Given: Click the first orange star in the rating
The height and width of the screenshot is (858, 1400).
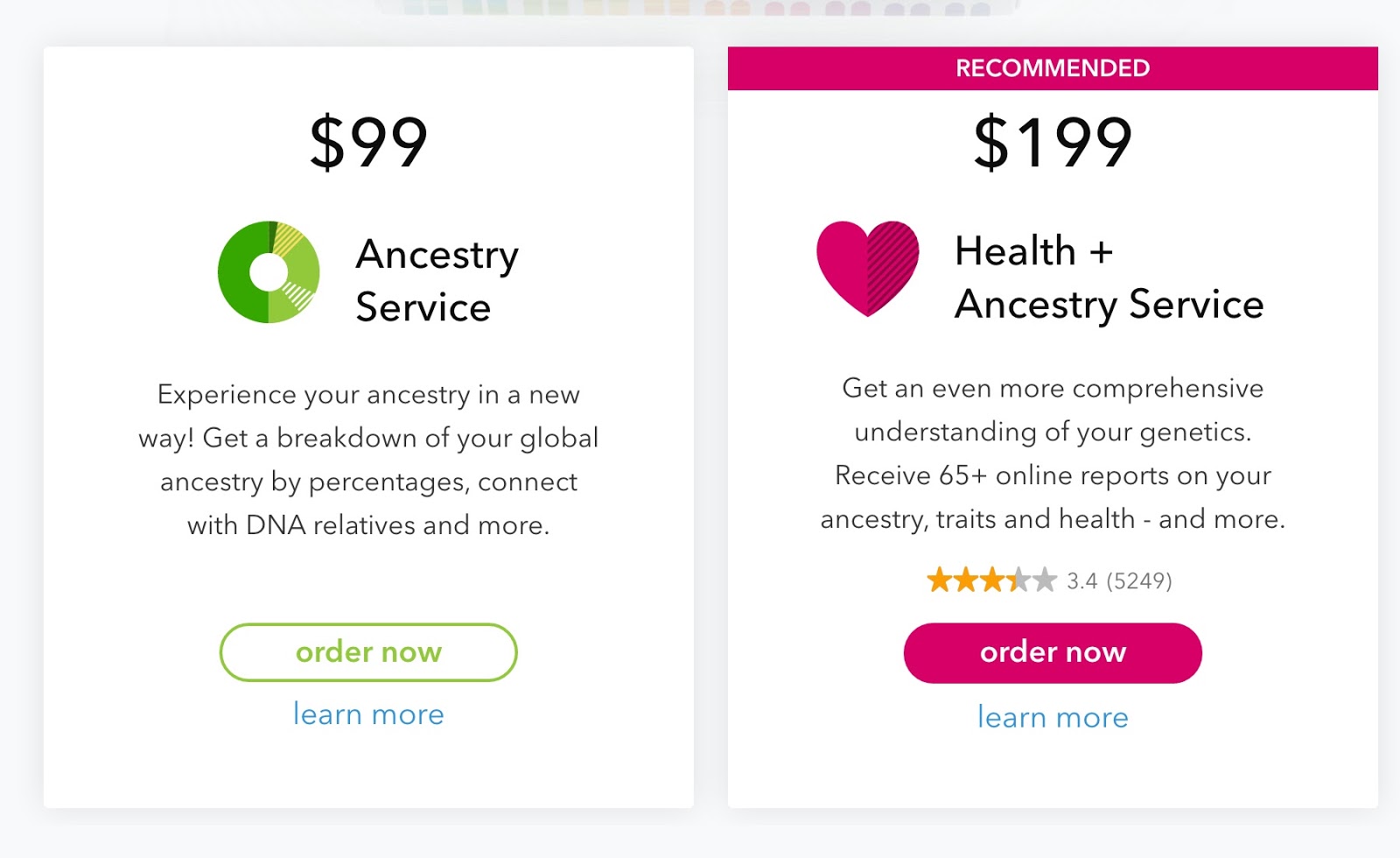Looking at the screenshot, I should [938, 579].
